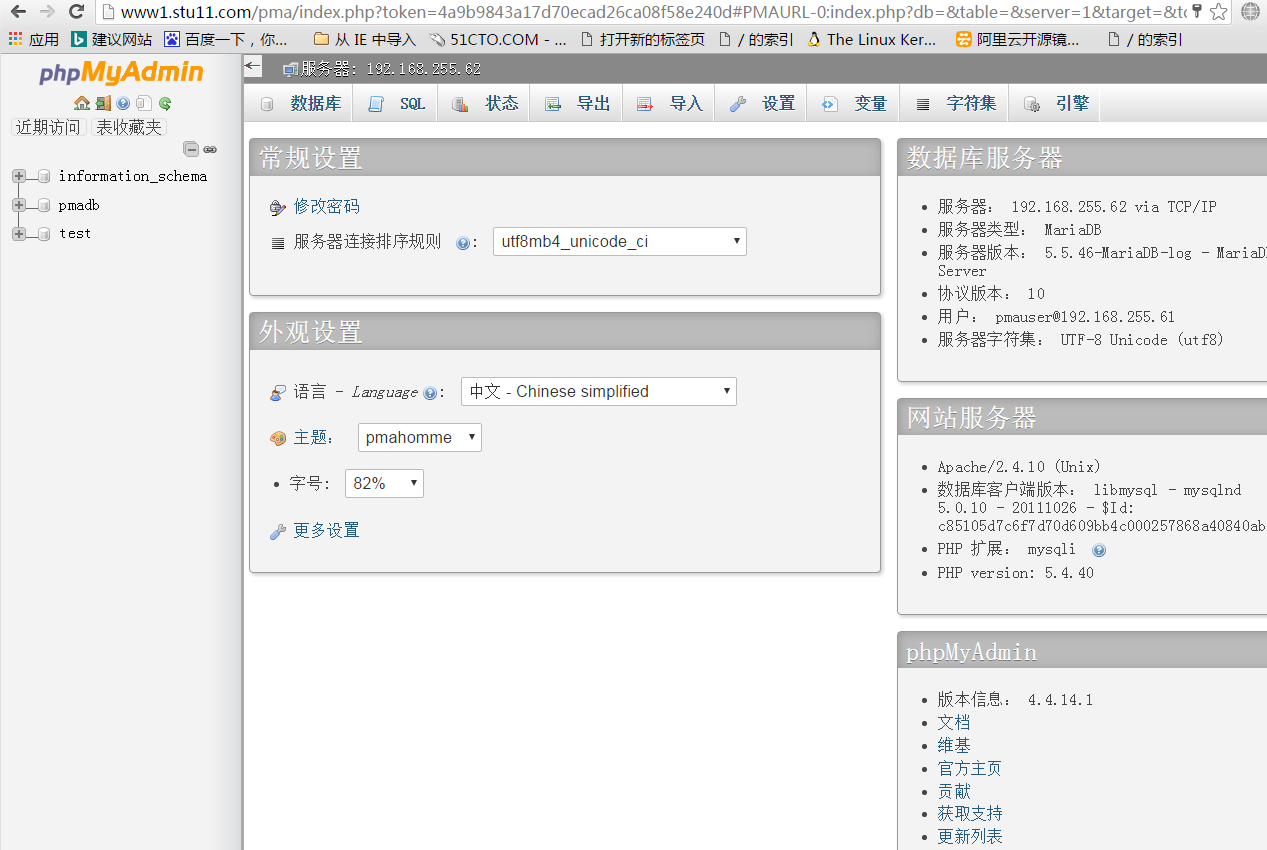Click the copy/docs pages icon in sidebar

pos(144,103)
